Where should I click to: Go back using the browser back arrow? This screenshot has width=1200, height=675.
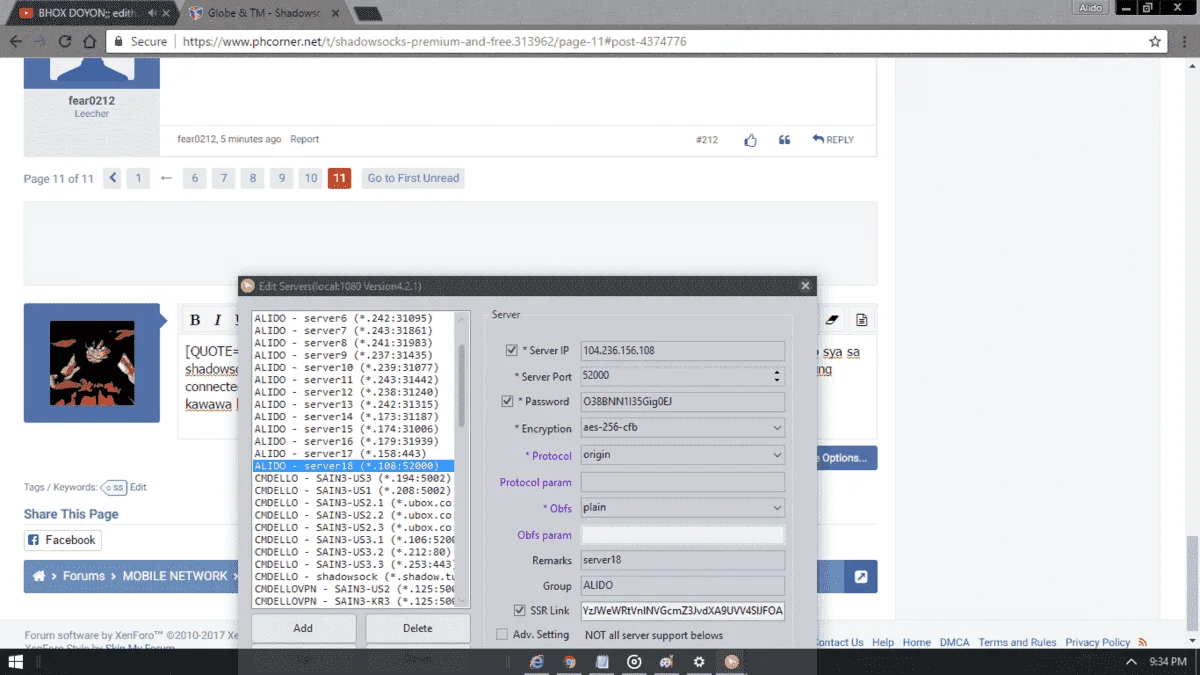(x=15, y=42)
